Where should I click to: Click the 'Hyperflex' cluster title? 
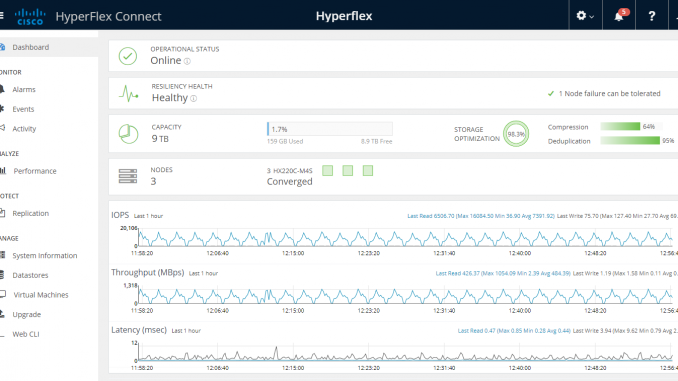point(344,16)
